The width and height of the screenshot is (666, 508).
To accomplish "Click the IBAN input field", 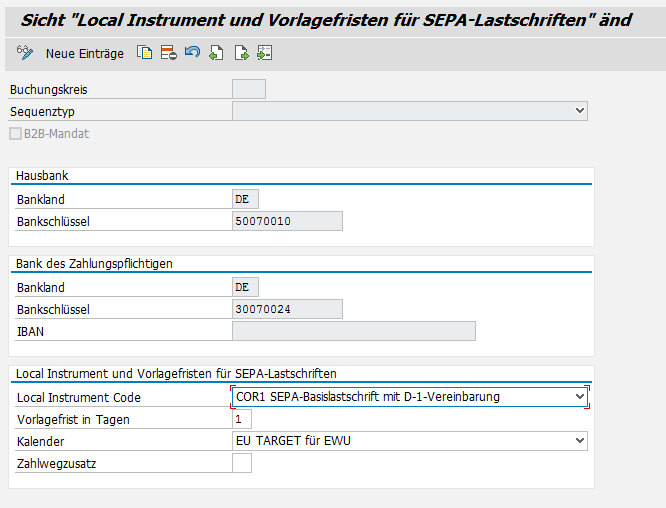I will coord(354,331).
